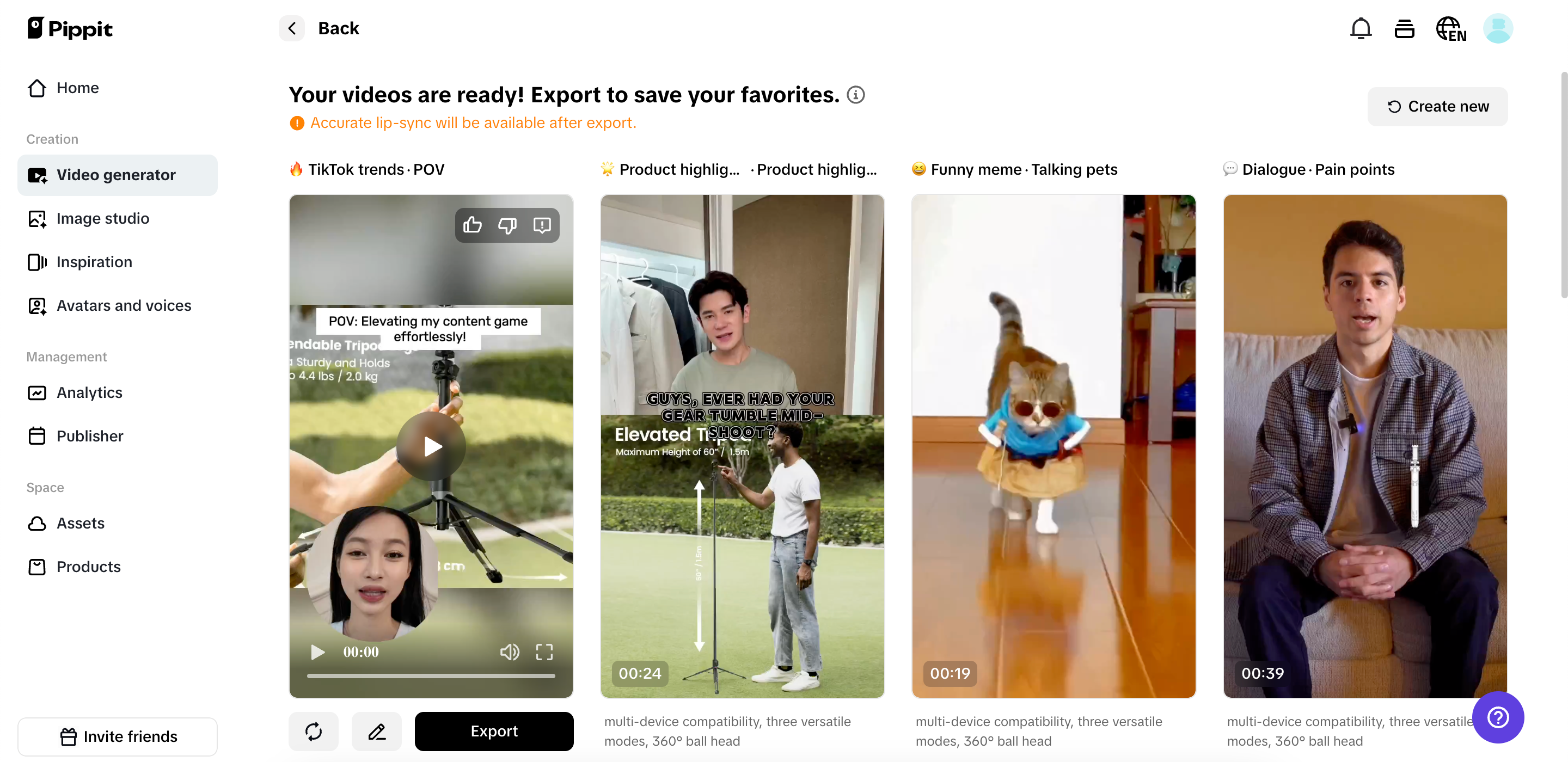Image resolution: width=1568 pixels, height=762 pixels.
Task: Play the video from the control bar
Action: coord(317,652)
